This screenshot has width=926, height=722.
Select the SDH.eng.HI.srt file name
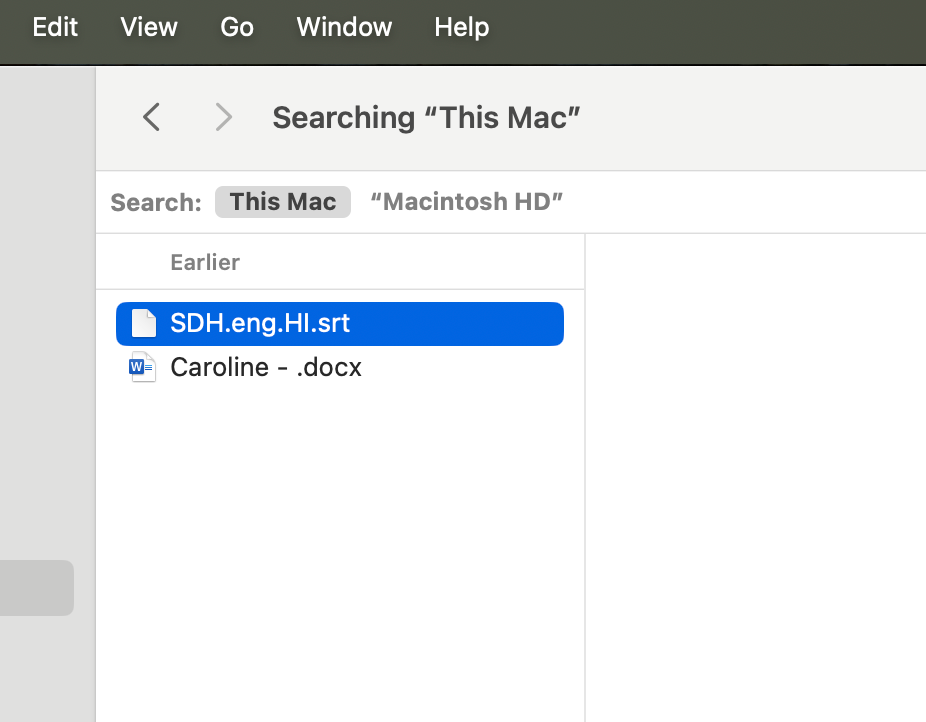click(x=260, y=324)
